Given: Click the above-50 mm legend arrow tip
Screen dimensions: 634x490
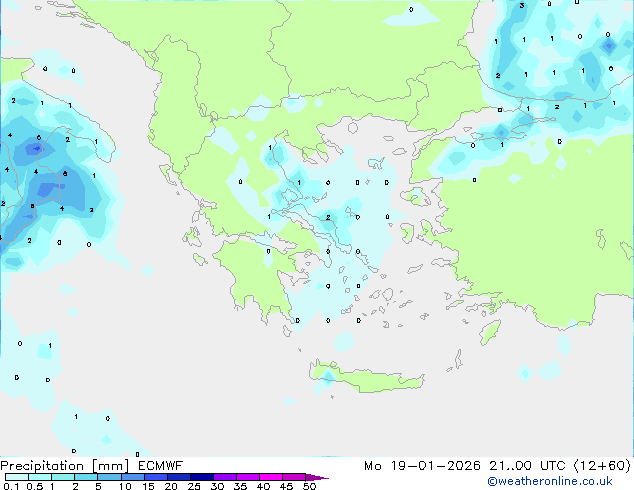Looking at the screenshot, I should [x=317, y=477].
